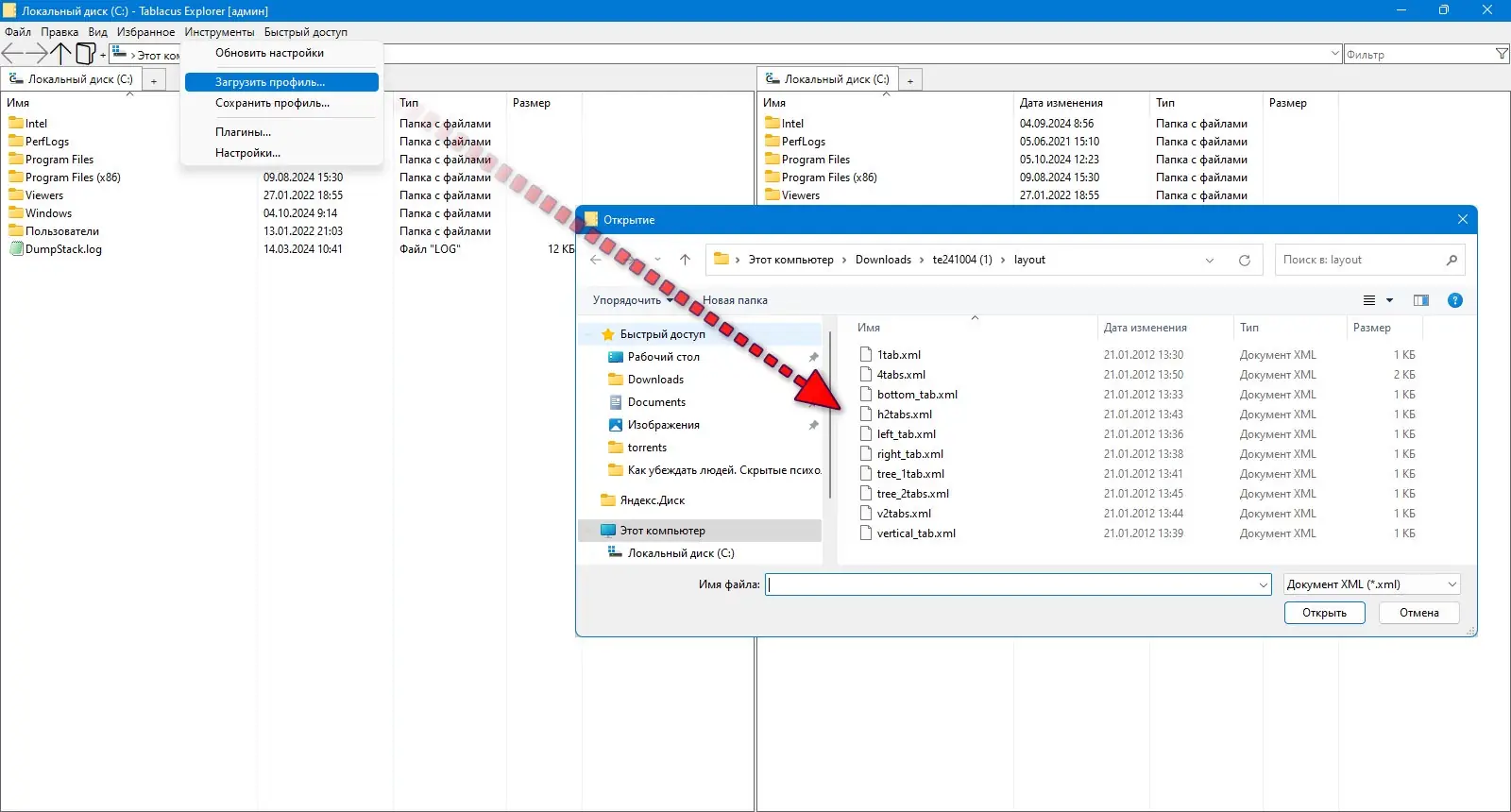Viewport: 1511px width, 812px height.
Task: Open Downloads in dialog sidebar
Action: [x=655, y=380]
